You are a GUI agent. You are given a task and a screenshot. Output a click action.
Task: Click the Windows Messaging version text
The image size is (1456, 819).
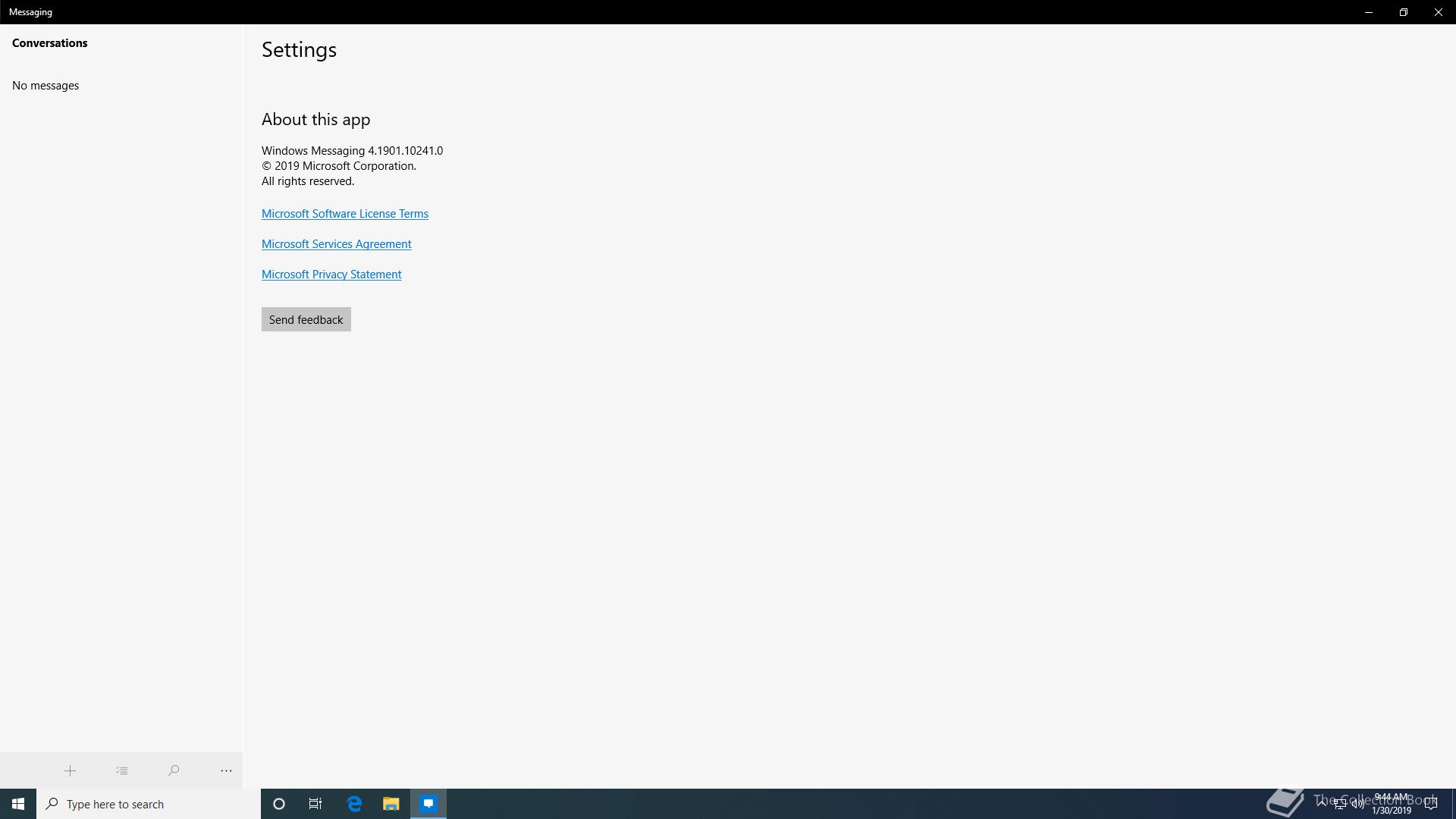[353, 151]
